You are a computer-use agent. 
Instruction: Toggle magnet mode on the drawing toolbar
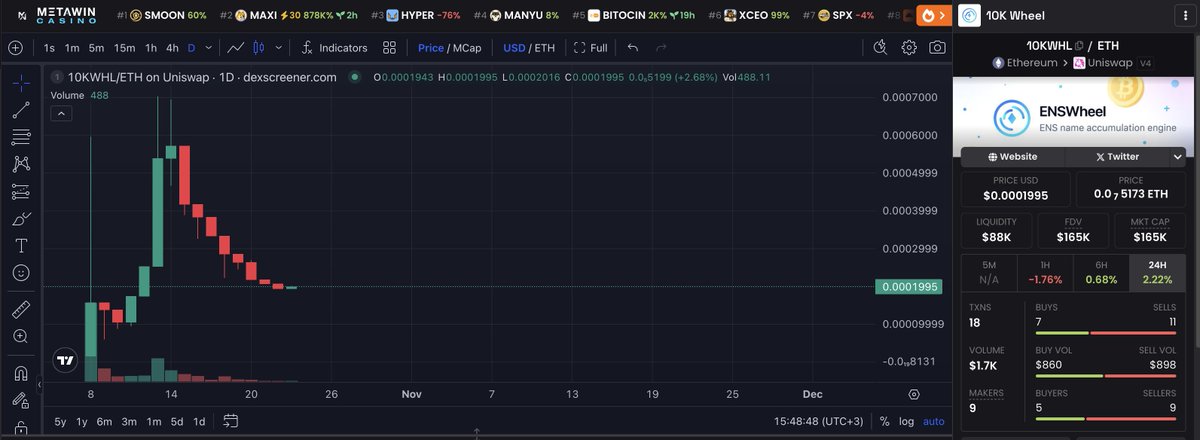(20, 374)
